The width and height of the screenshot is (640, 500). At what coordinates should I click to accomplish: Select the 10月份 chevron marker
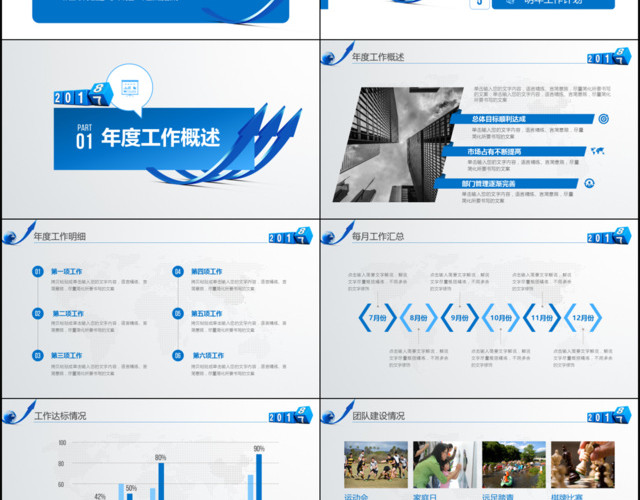coord(501,318)
